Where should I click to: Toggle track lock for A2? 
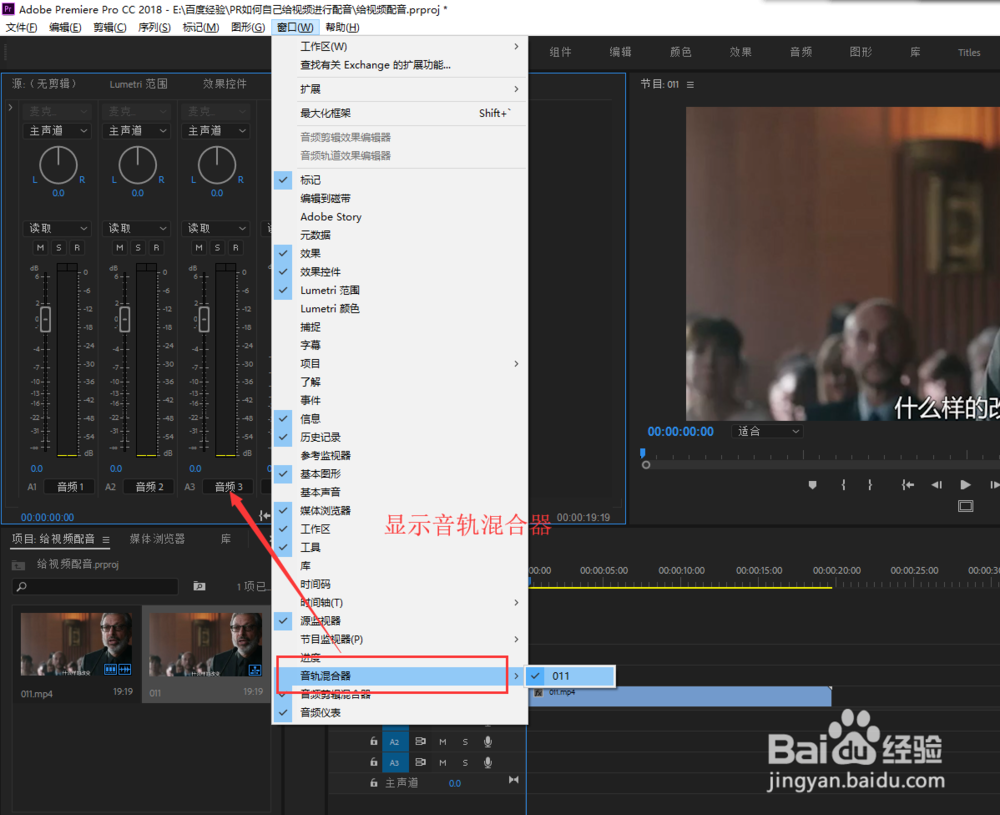tap(374, 742)
